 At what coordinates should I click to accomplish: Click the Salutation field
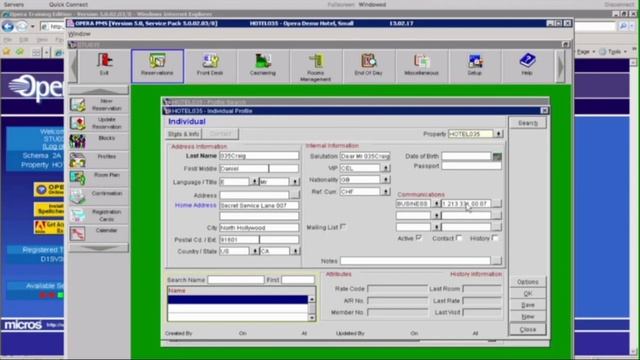pos(365,156)
